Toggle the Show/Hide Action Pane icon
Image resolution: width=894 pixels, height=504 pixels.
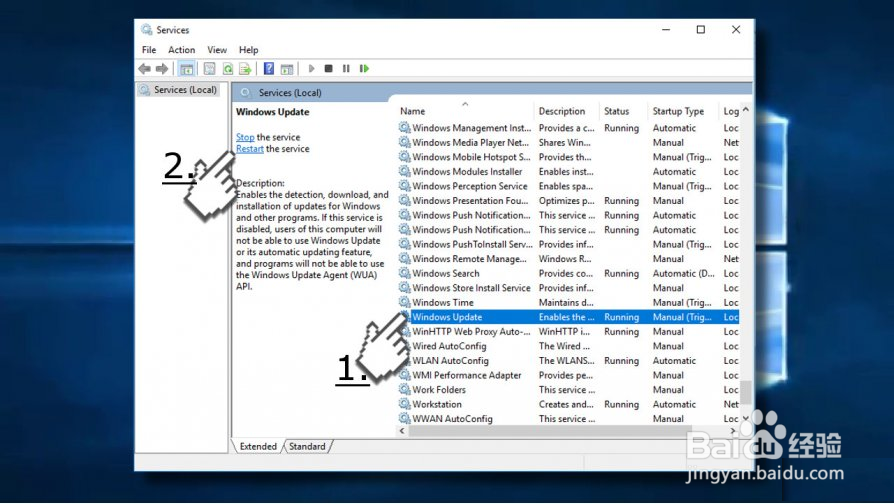287,69
